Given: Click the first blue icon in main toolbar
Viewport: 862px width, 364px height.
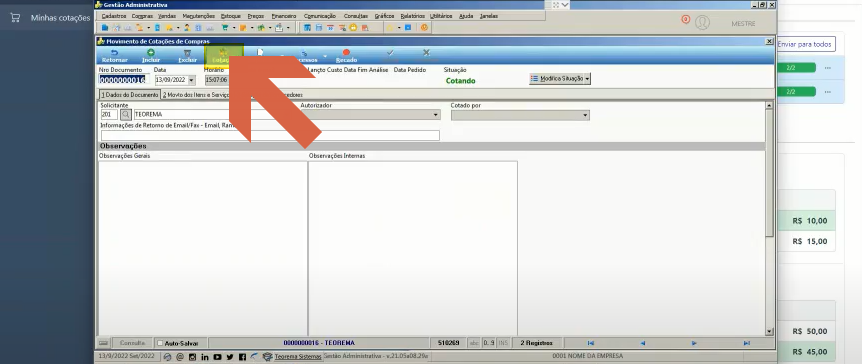Looking at the screenshot, I should (x=104, y=27).
